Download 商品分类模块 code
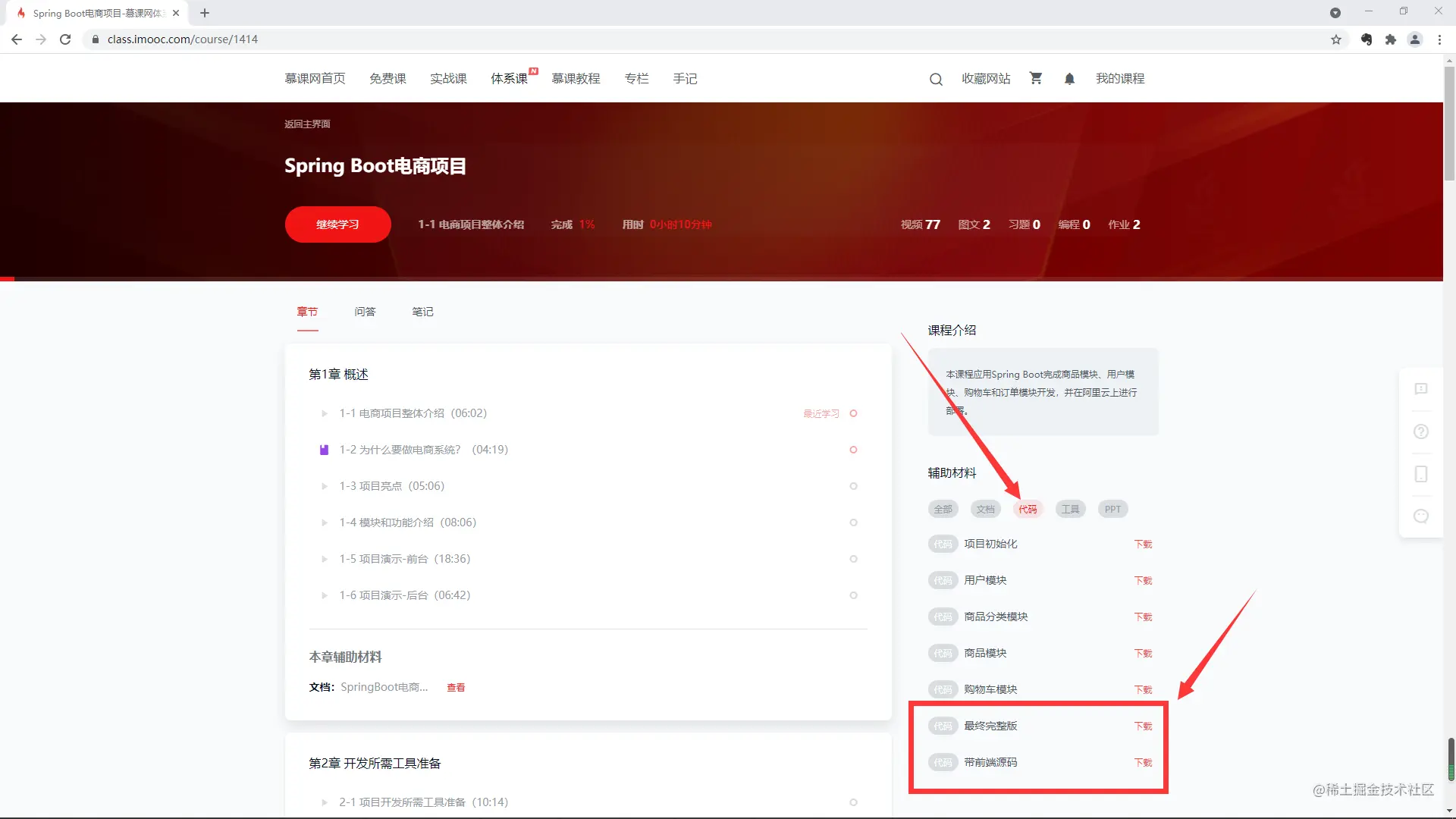The height and width of the screenshot is (819, 1456). (x=1143, y=617)
